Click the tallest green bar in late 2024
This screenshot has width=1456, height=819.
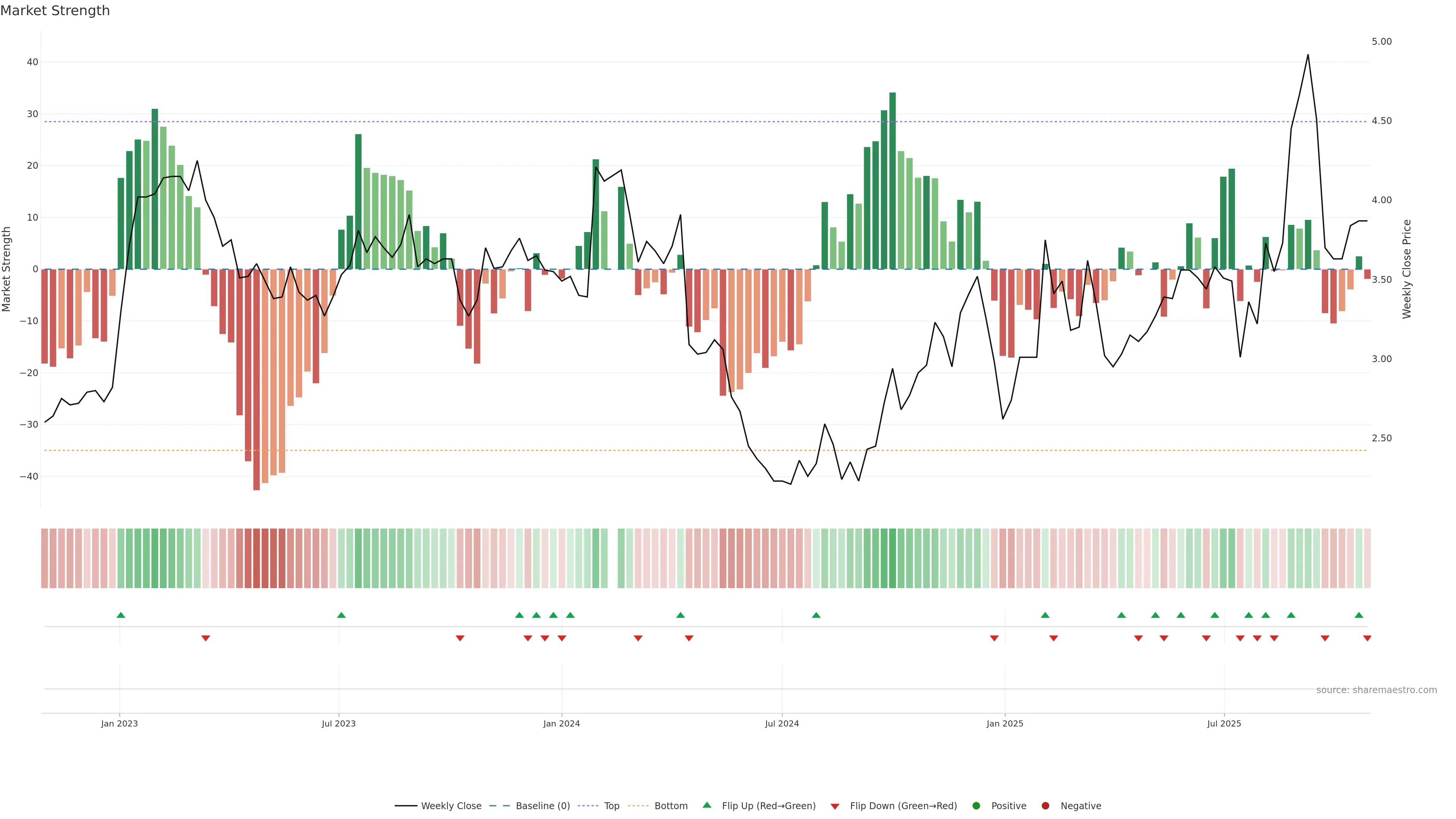pos(893,181)
